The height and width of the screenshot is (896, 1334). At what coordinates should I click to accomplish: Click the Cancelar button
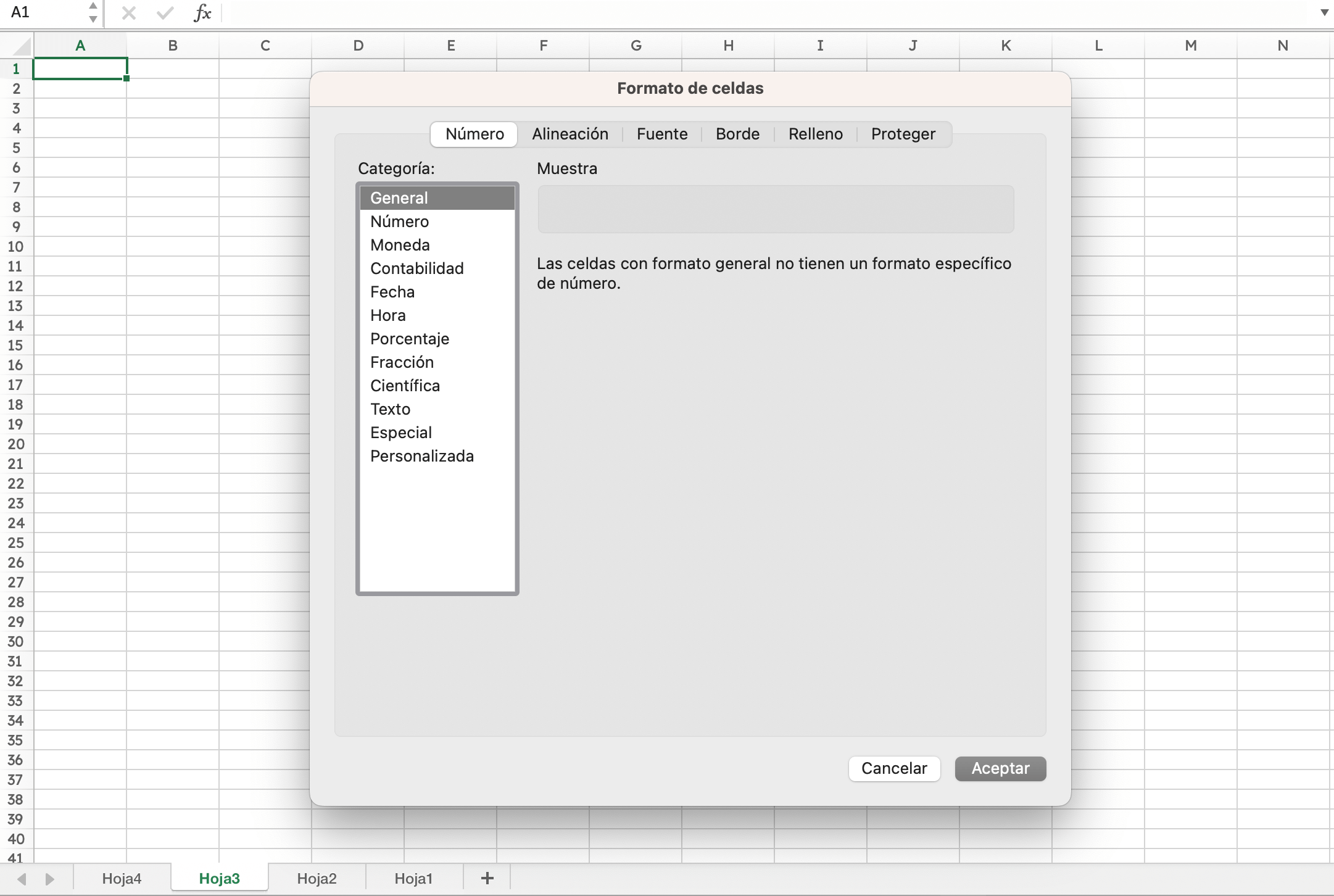(x=894, y=768)
